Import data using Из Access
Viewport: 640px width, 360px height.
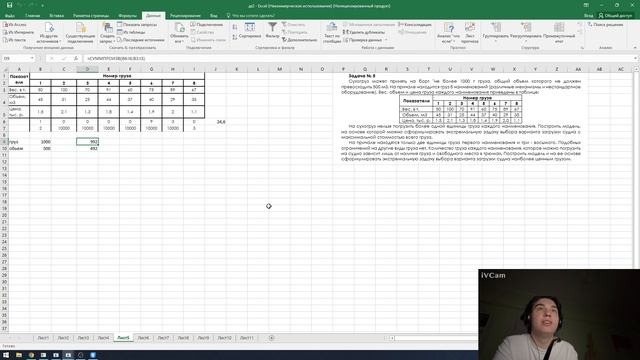point(15,25)
